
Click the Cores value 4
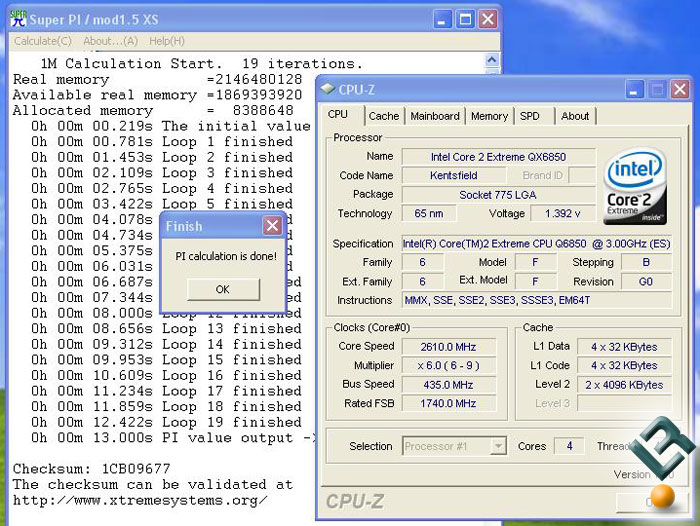coord(569,446)
